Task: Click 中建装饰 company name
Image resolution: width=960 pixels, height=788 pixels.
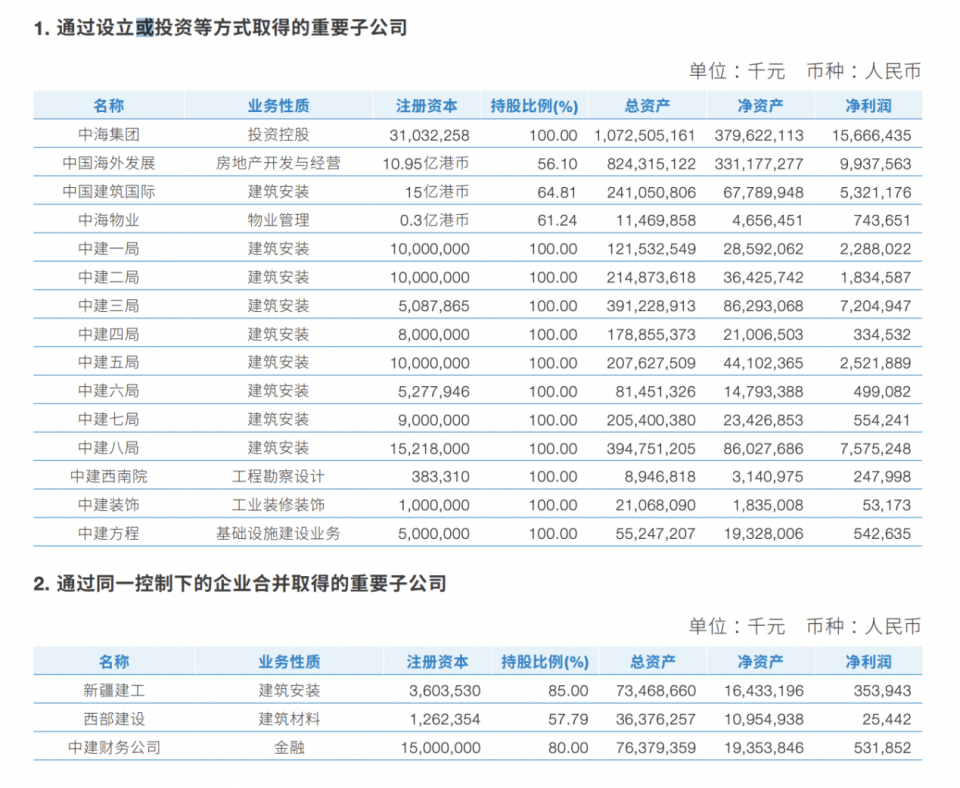Action: [x=108, y=505]
